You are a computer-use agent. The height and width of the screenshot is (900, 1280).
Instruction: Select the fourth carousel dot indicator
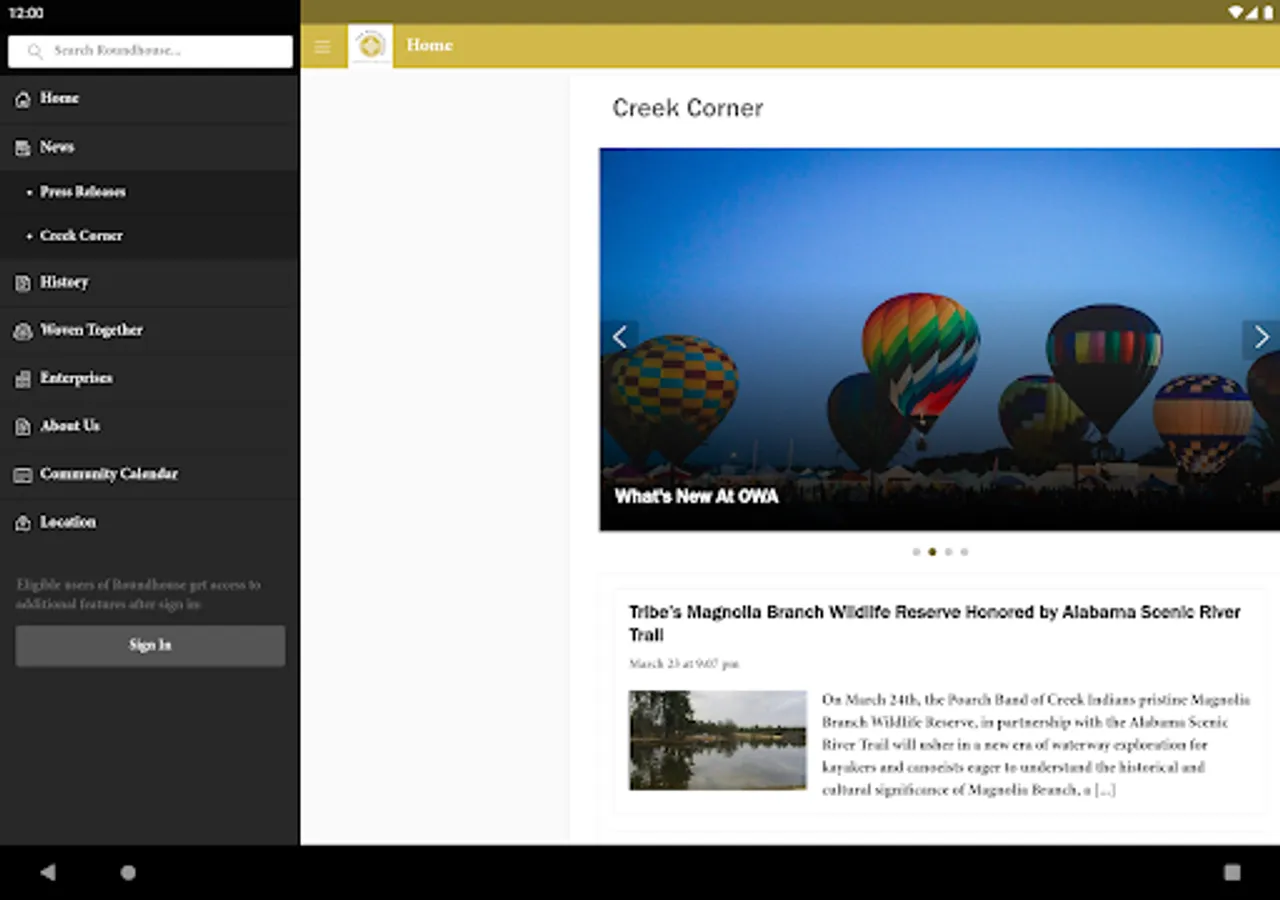coord(964,552)
